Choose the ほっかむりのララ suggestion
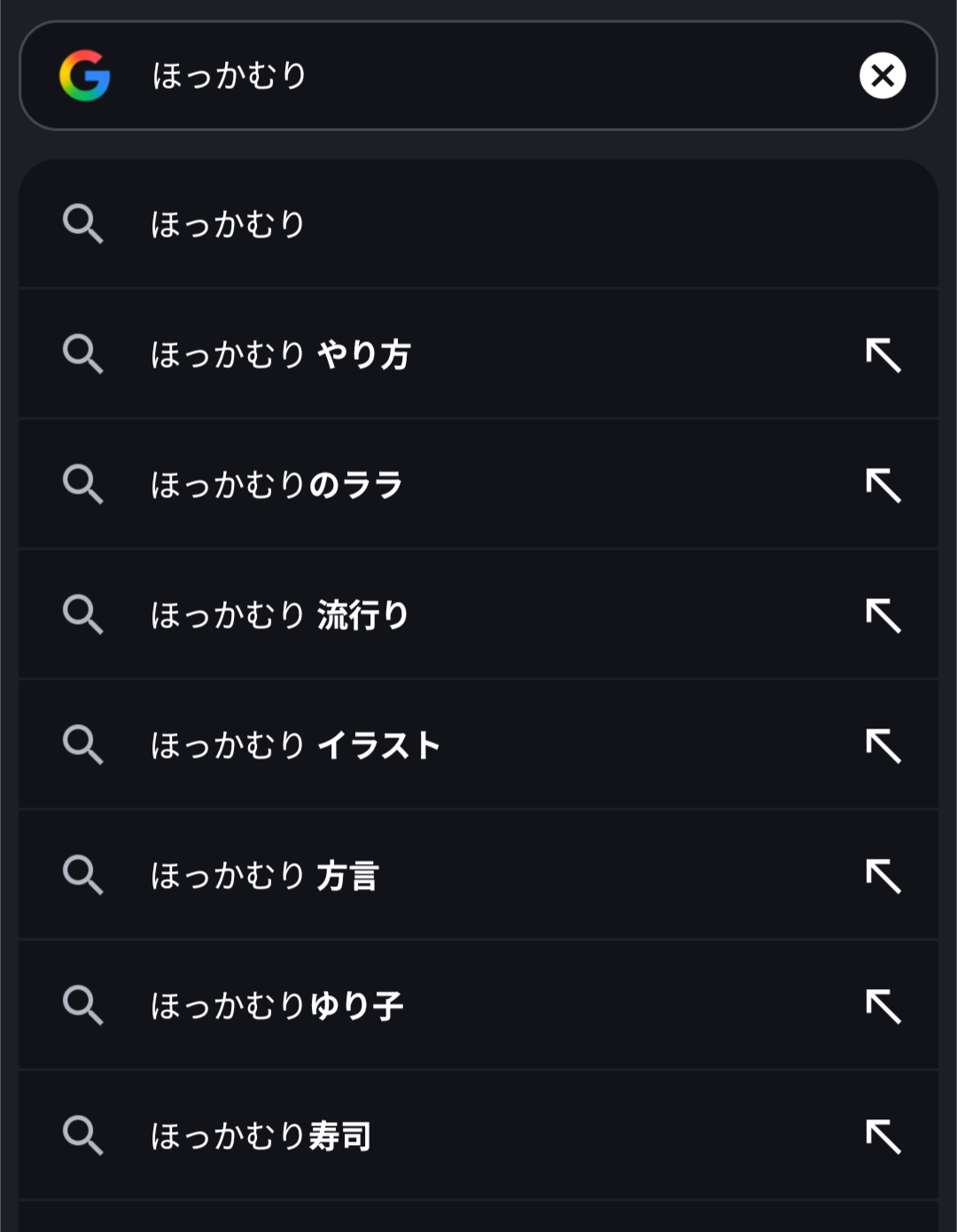This screenshot has width=957, height=1232. click(276, 485)
